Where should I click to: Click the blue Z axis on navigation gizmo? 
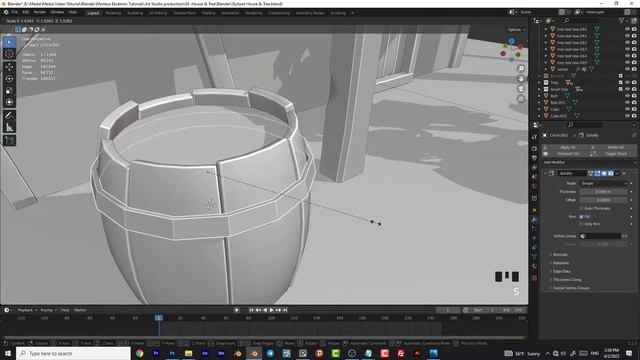[x=511, y=41]
